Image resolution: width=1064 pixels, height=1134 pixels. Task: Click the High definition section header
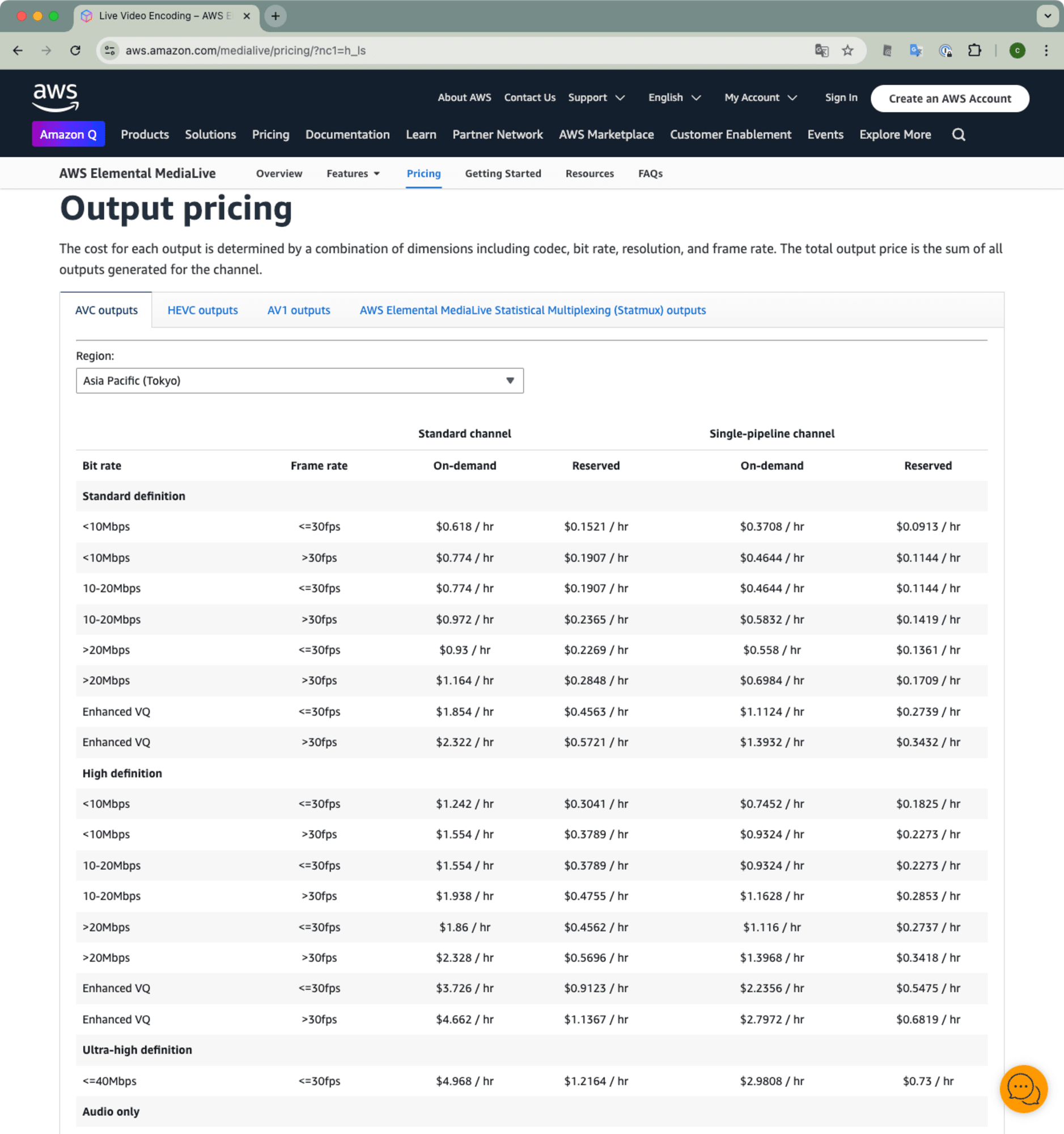tap(122, 773)
